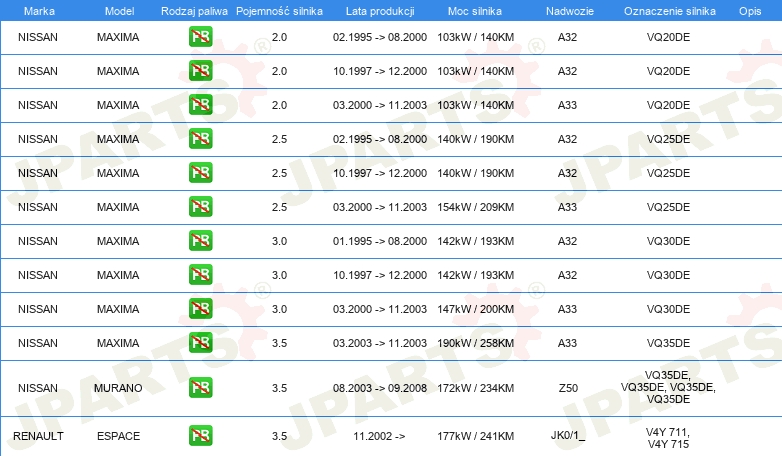
Task: Click fuel icon in Murano row
Action: (200, 388)
